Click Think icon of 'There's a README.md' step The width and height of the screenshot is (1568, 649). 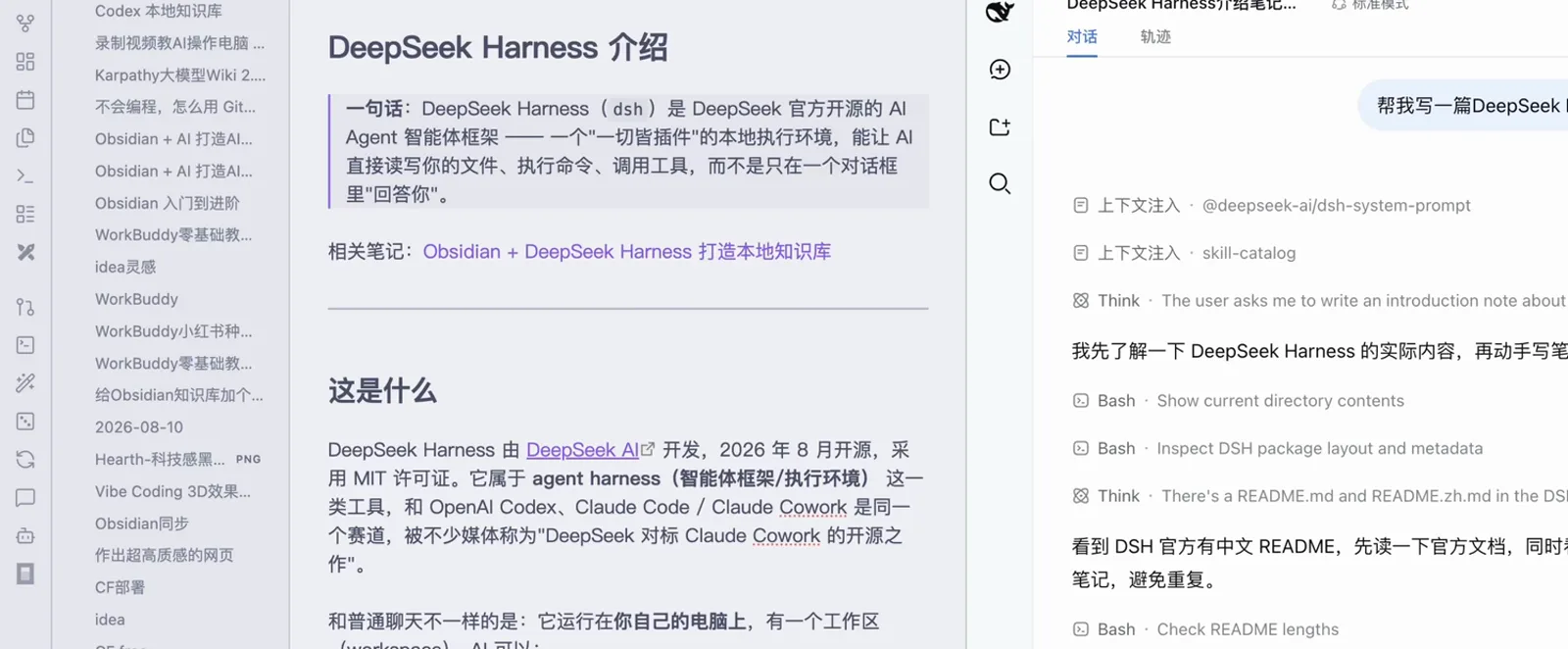tap(1081, 496)
